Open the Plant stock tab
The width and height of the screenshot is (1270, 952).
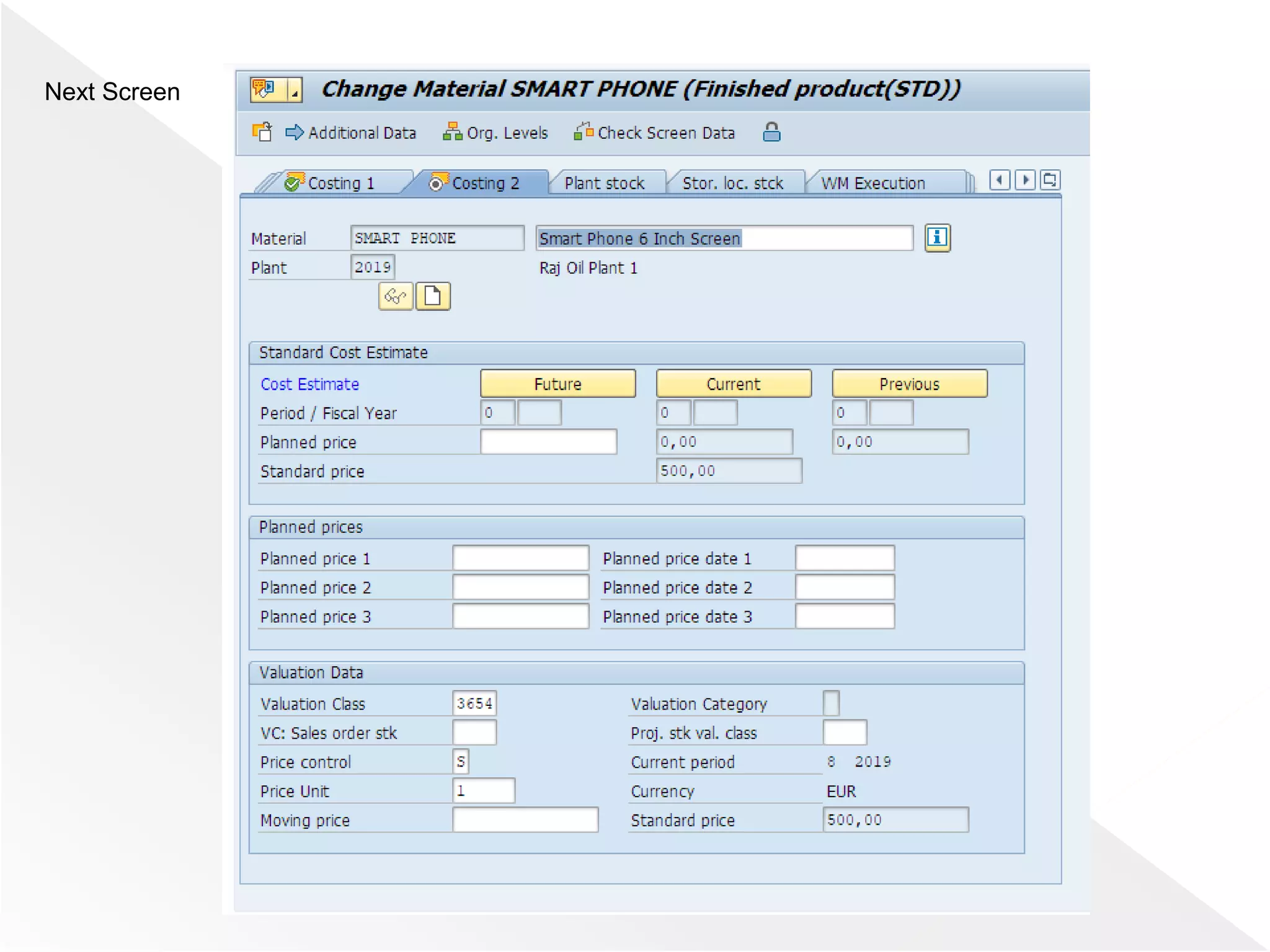[604, 183]
